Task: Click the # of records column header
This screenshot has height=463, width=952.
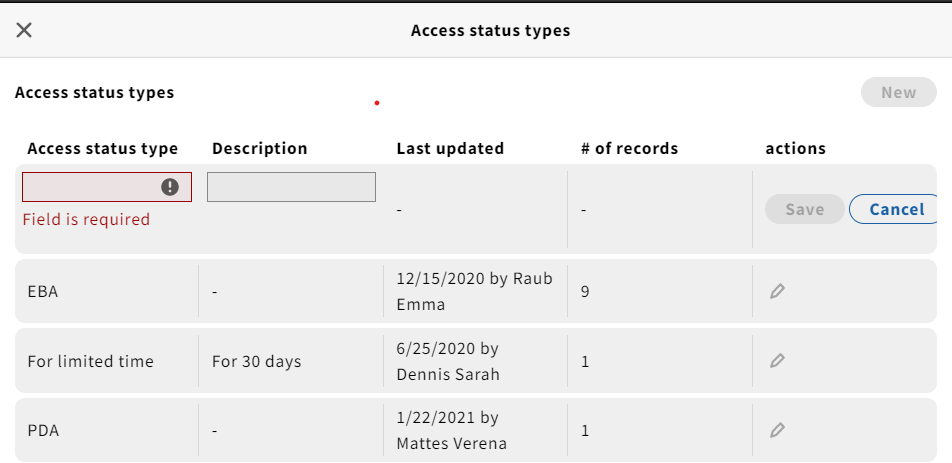Action: (630, 149)
